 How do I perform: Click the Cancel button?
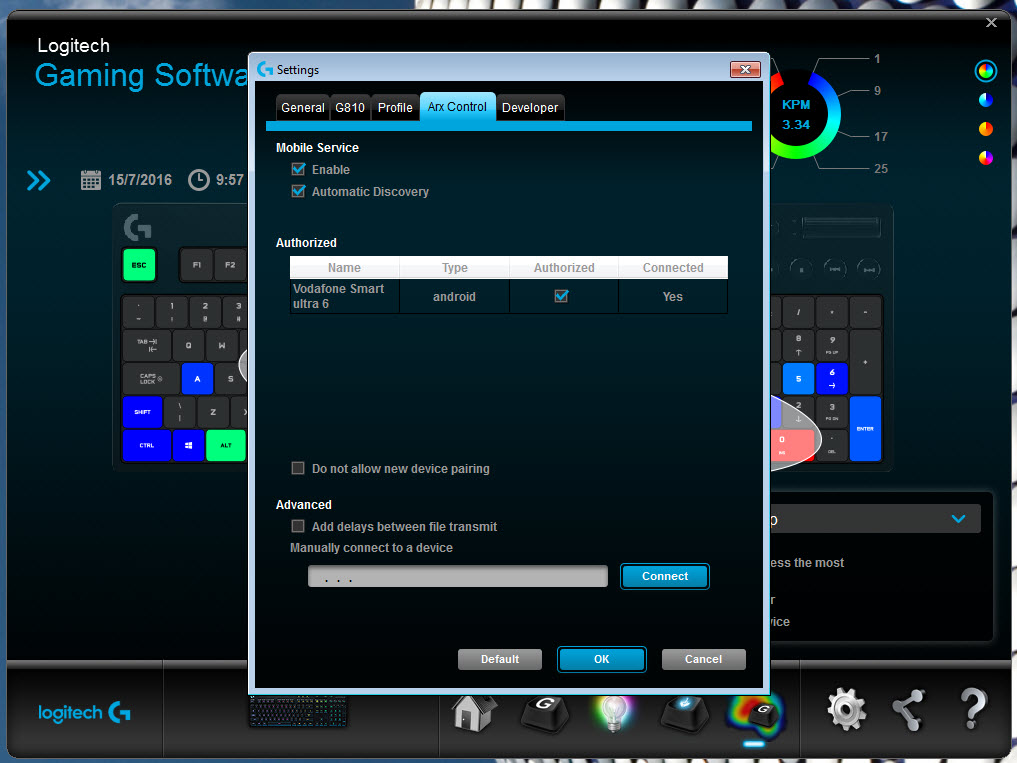tap(703, 659)
